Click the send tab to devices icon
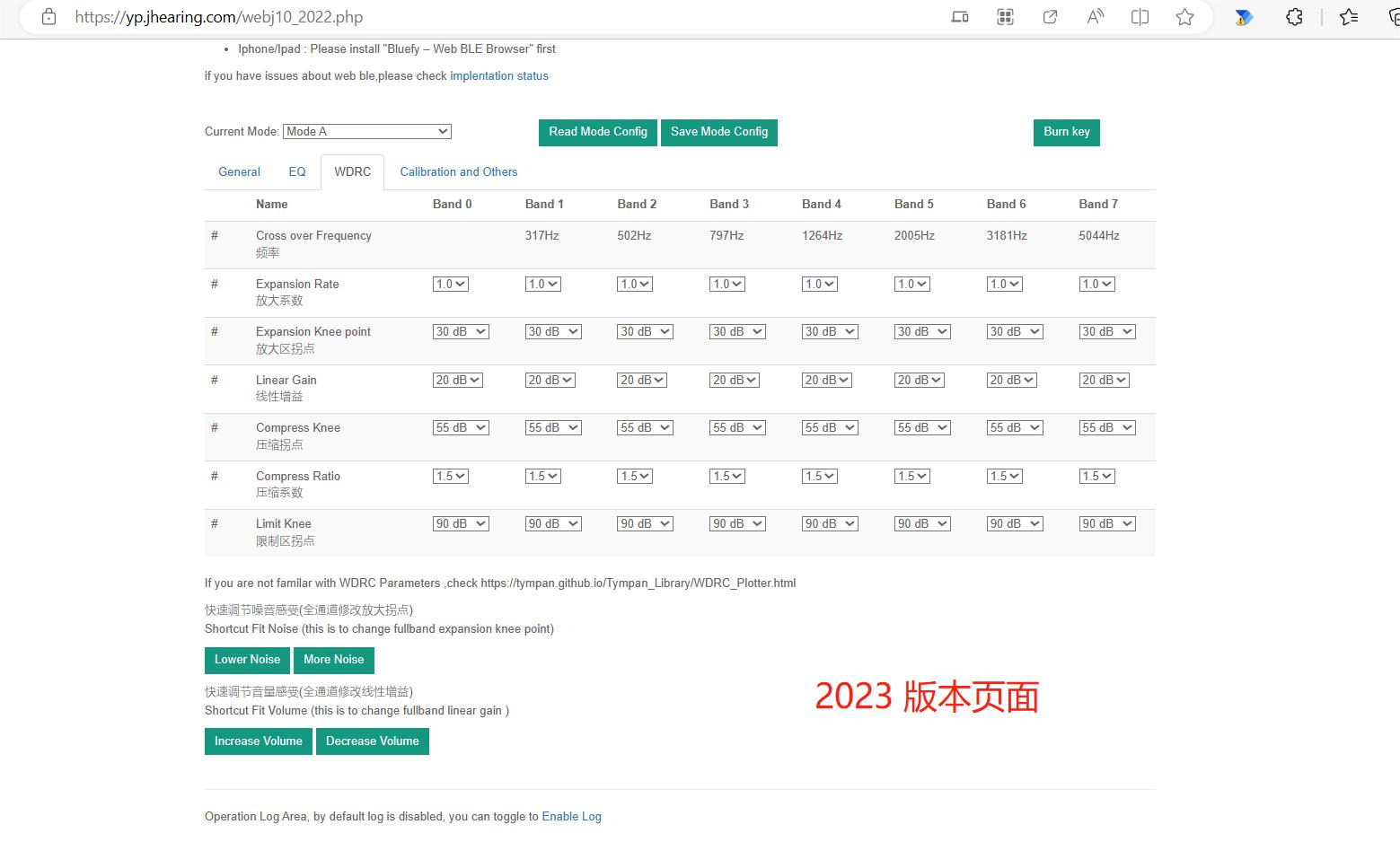1400x842 pixels. pyautogui.click(x=960, y=17)
